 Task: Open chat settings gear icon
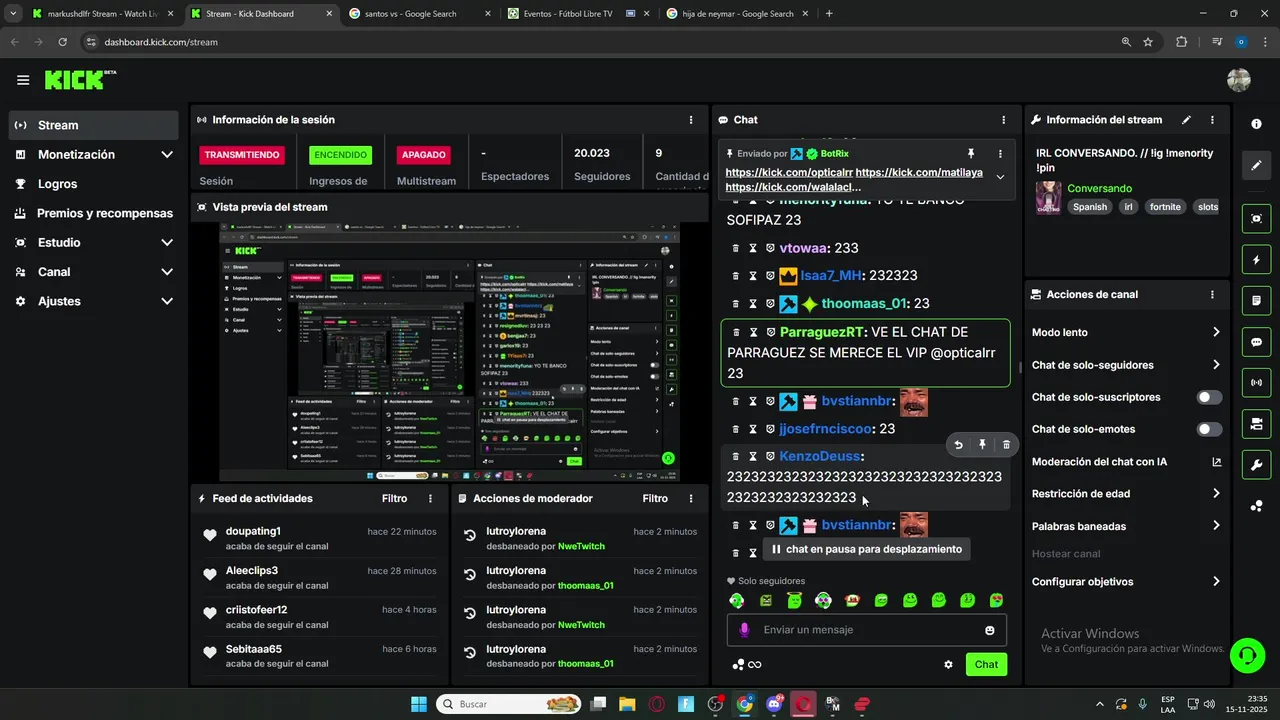pyautogui.click(x=948, y=664)
